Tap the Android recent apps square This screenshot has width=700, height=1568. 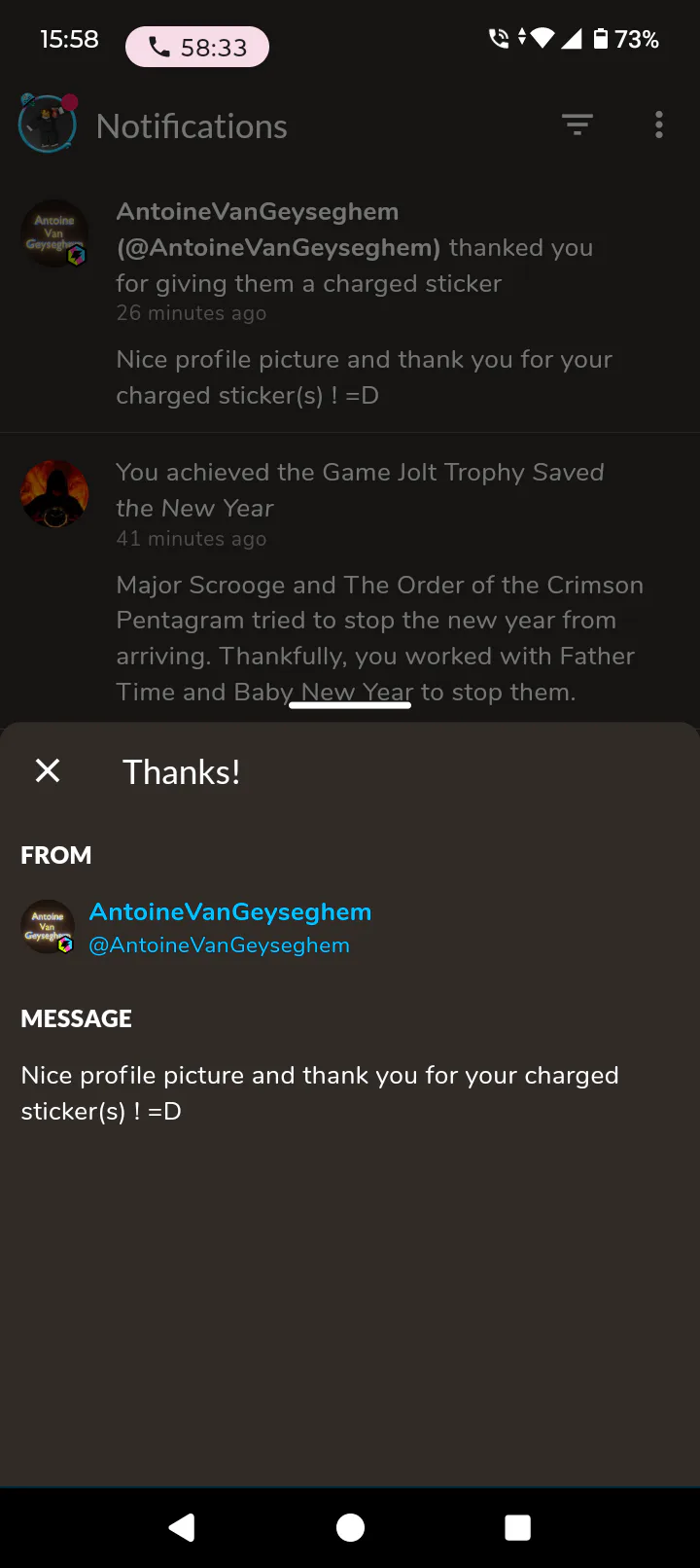[518, 1527]
